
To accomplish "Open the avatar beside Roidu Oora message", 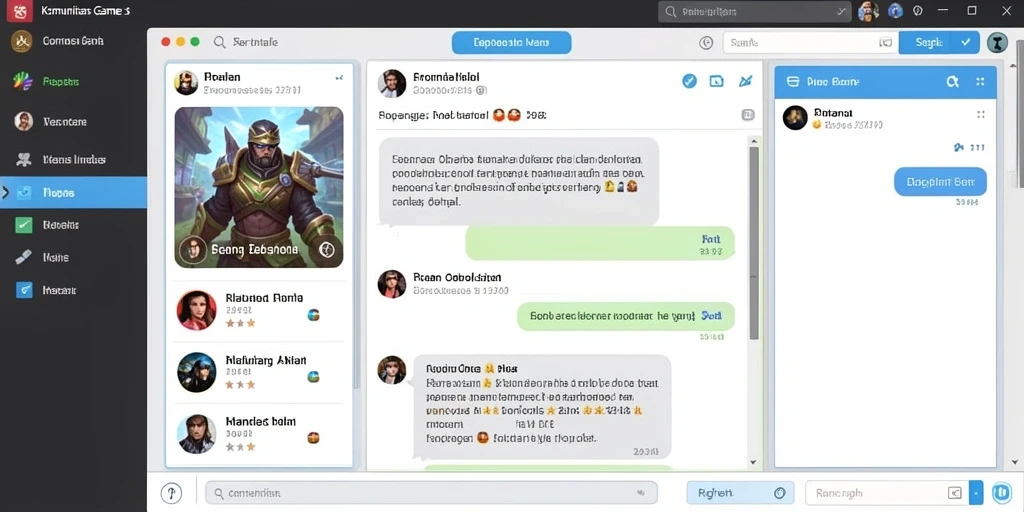I will [x=392, y=370].
